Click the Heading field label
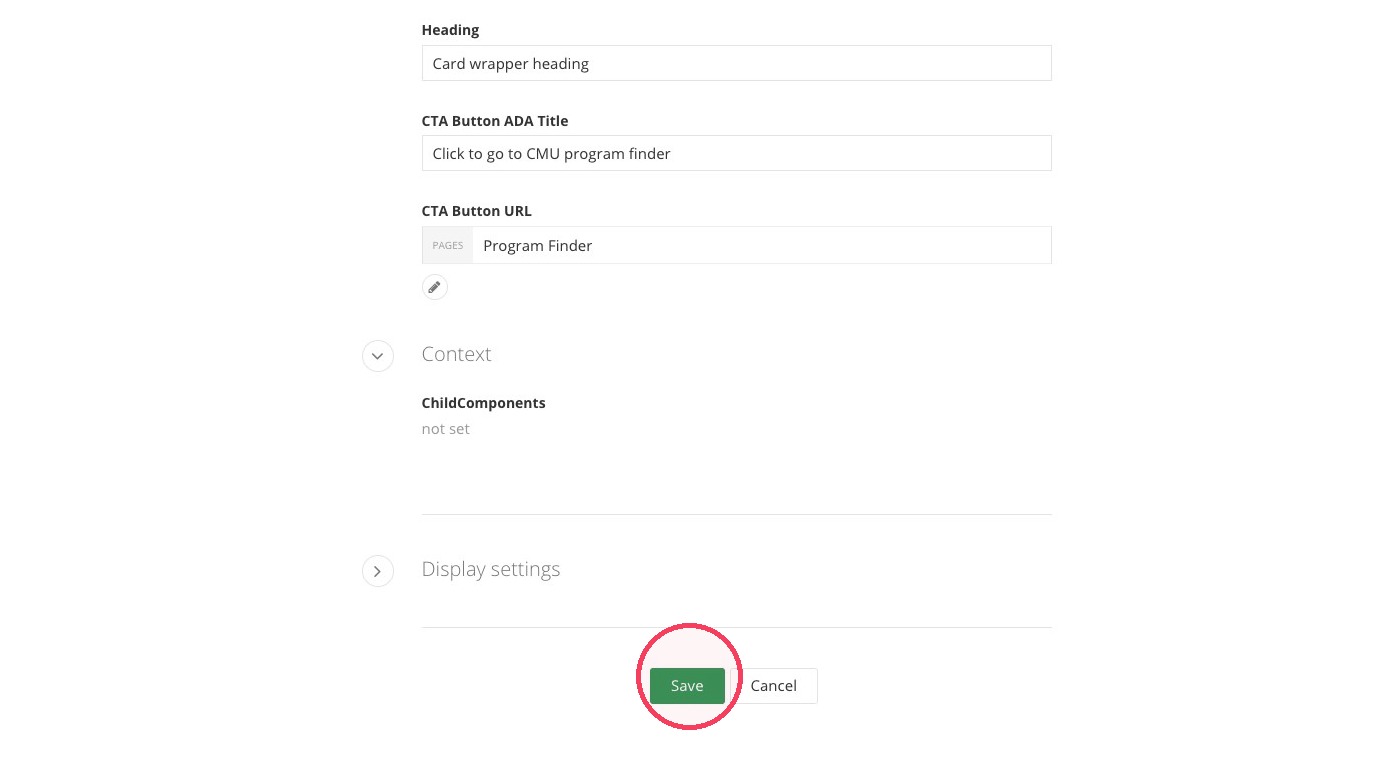 pos(450,30)
